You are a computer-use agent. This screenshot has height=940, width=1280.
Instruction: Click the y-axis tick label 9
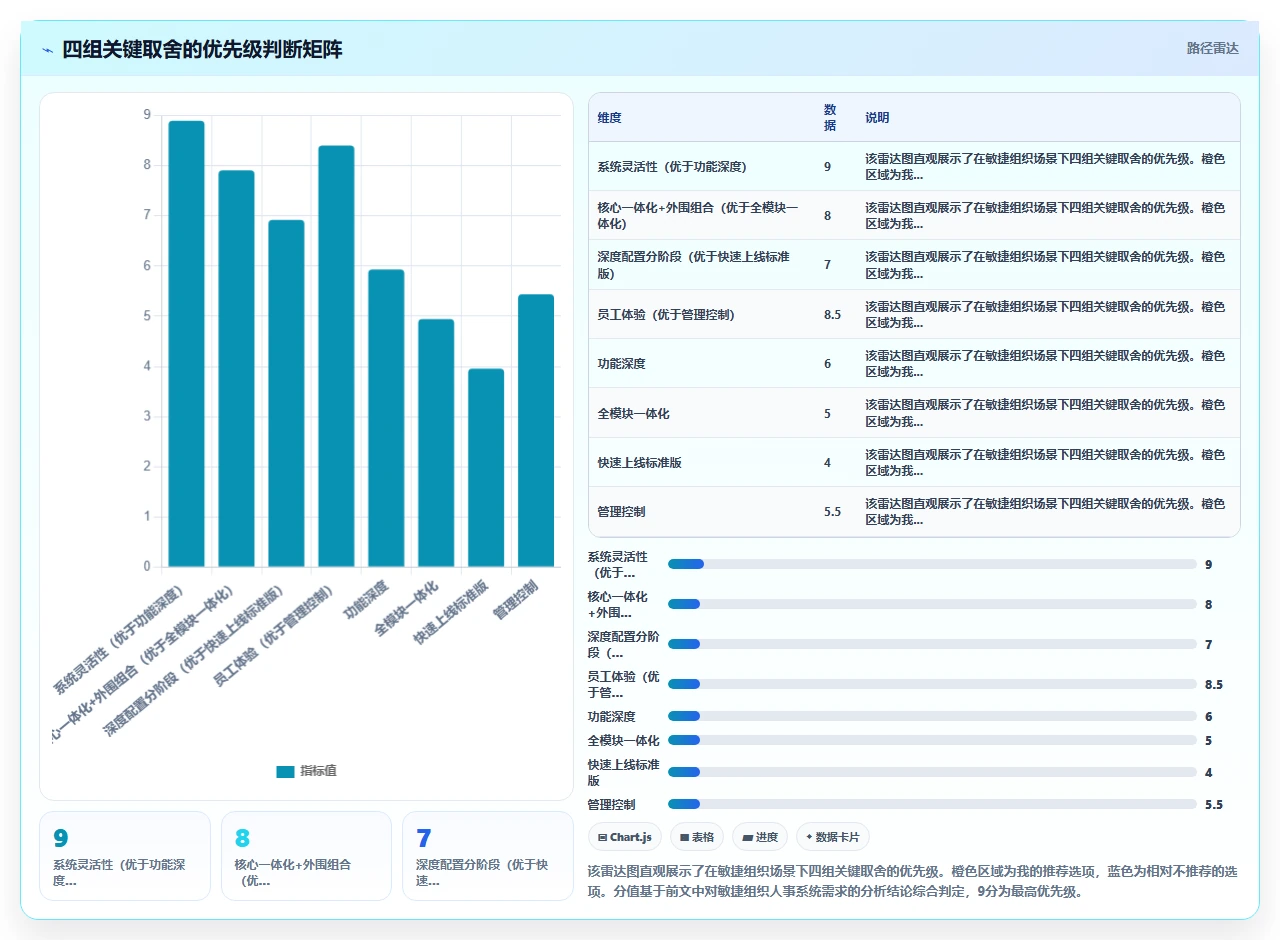pyautogui.click(x=147, y=115)
